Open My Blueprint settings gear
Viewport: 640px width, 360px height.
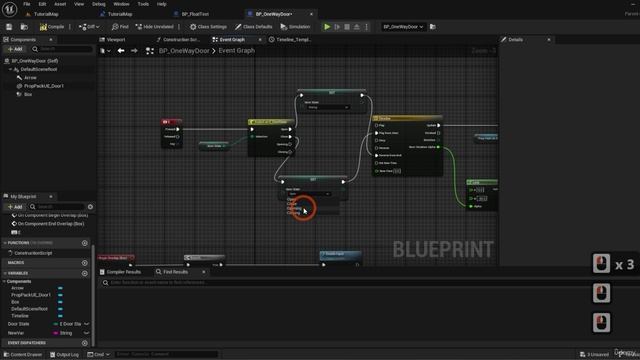90,207
